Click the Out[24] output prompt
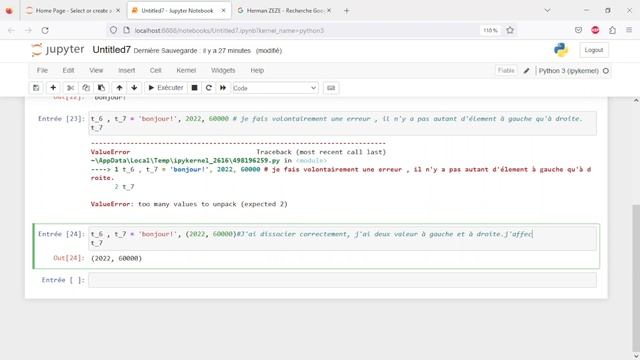640x360 pixels. pos(69,258)
